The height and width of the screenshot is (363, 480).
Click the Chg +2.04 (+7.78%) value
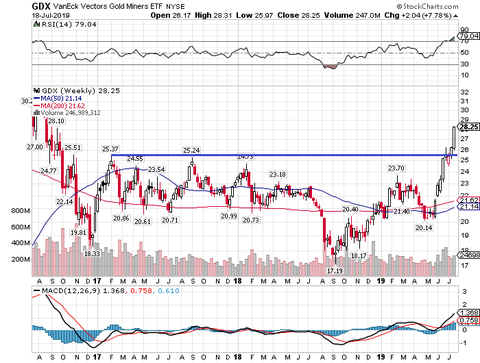(x=418, y=15)
